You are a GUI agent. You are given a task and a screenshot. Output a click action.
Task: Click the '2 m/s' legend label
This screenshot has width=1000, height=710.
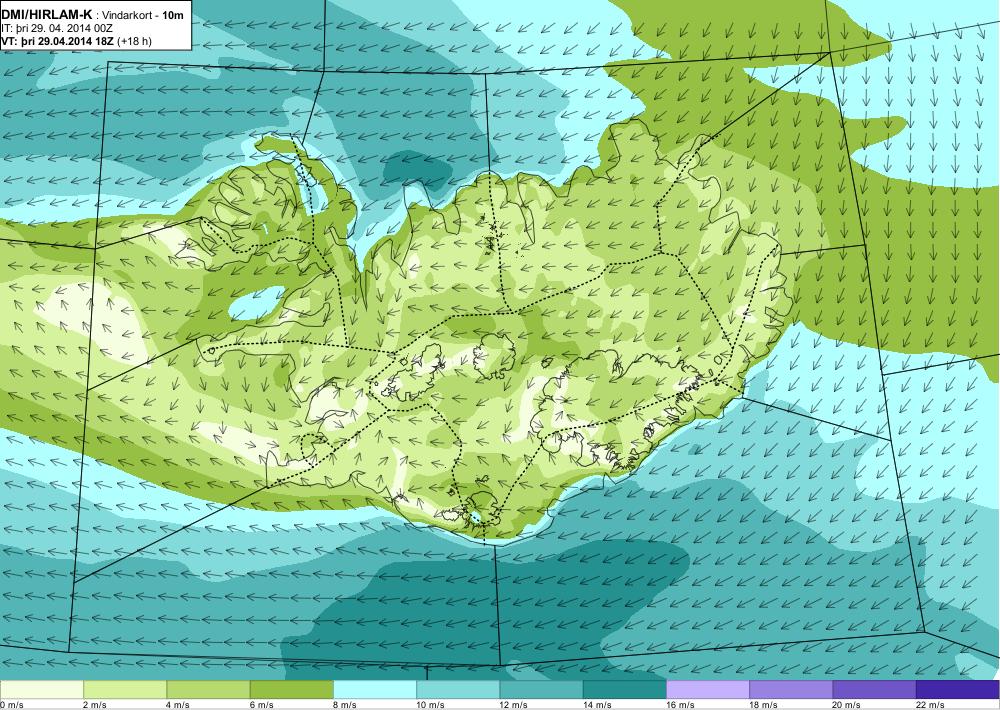(95, 705)
